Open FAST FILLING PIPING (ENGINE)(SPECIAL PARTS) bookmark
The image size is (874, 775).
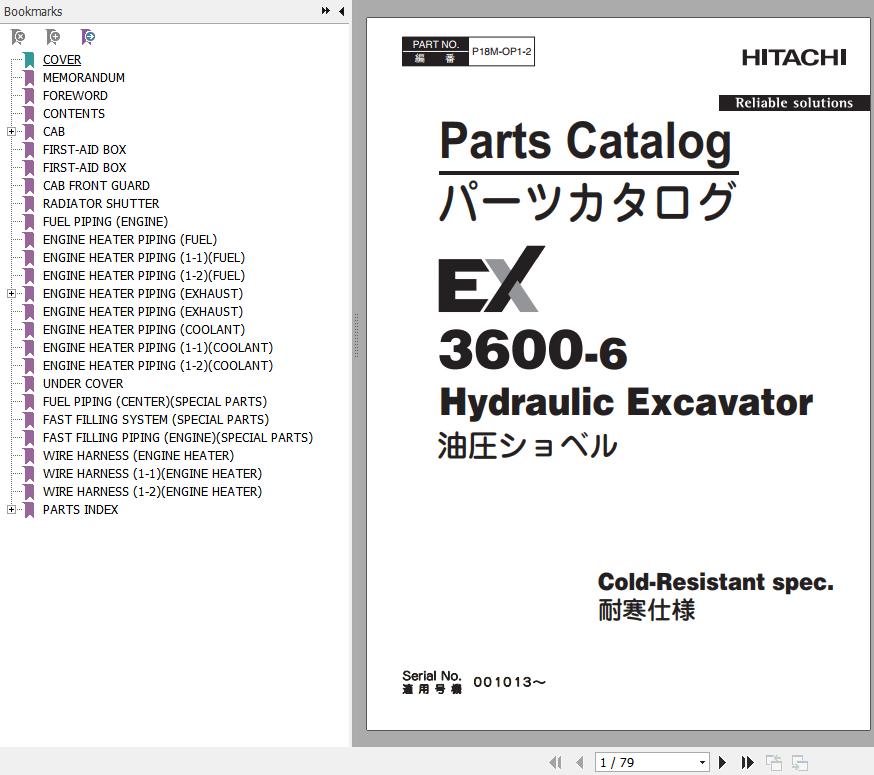(178, 438)
